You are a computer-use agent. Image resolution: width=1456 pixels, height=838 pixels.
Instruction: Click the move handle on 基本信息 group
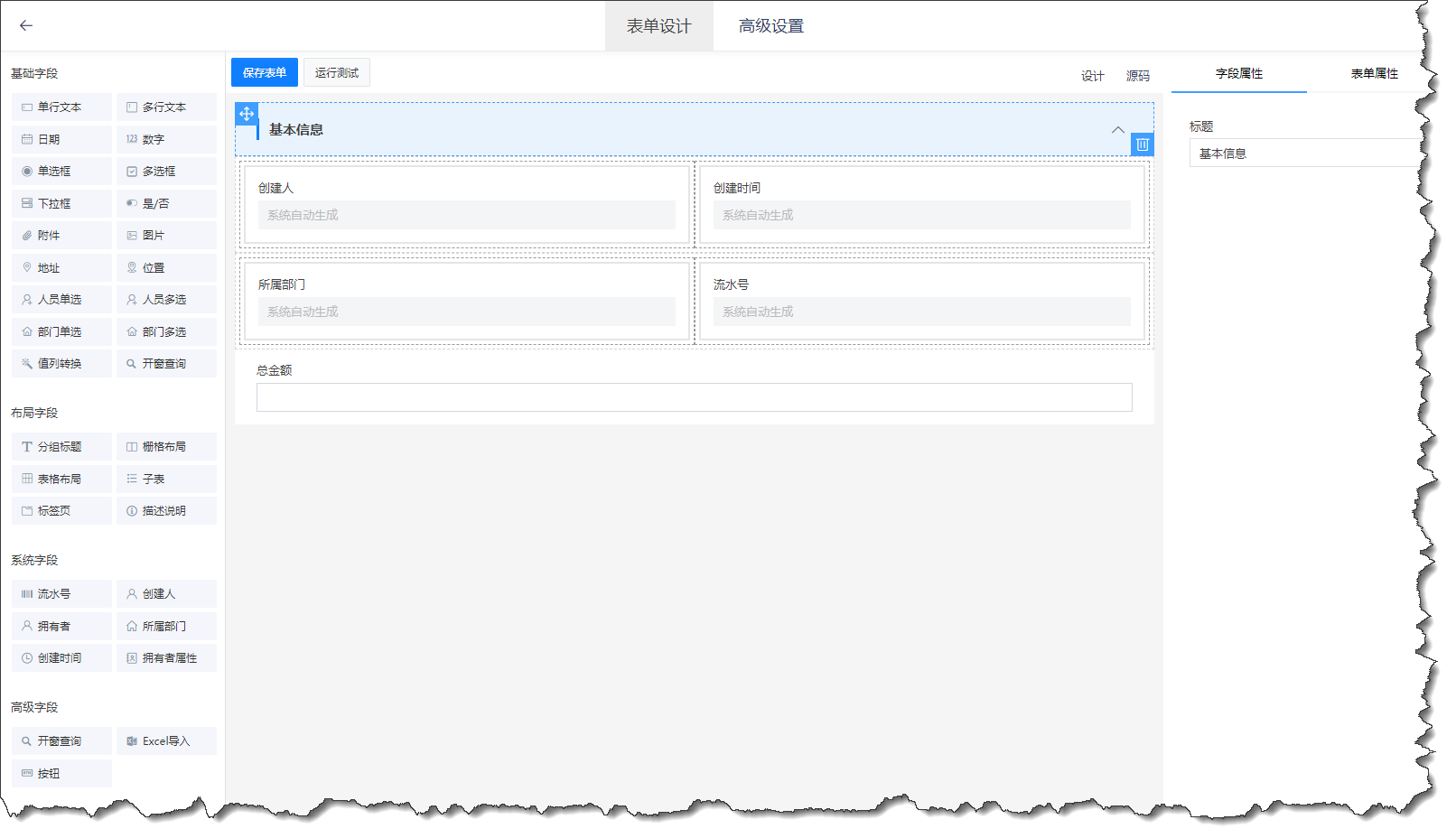(x=247, y=114)
